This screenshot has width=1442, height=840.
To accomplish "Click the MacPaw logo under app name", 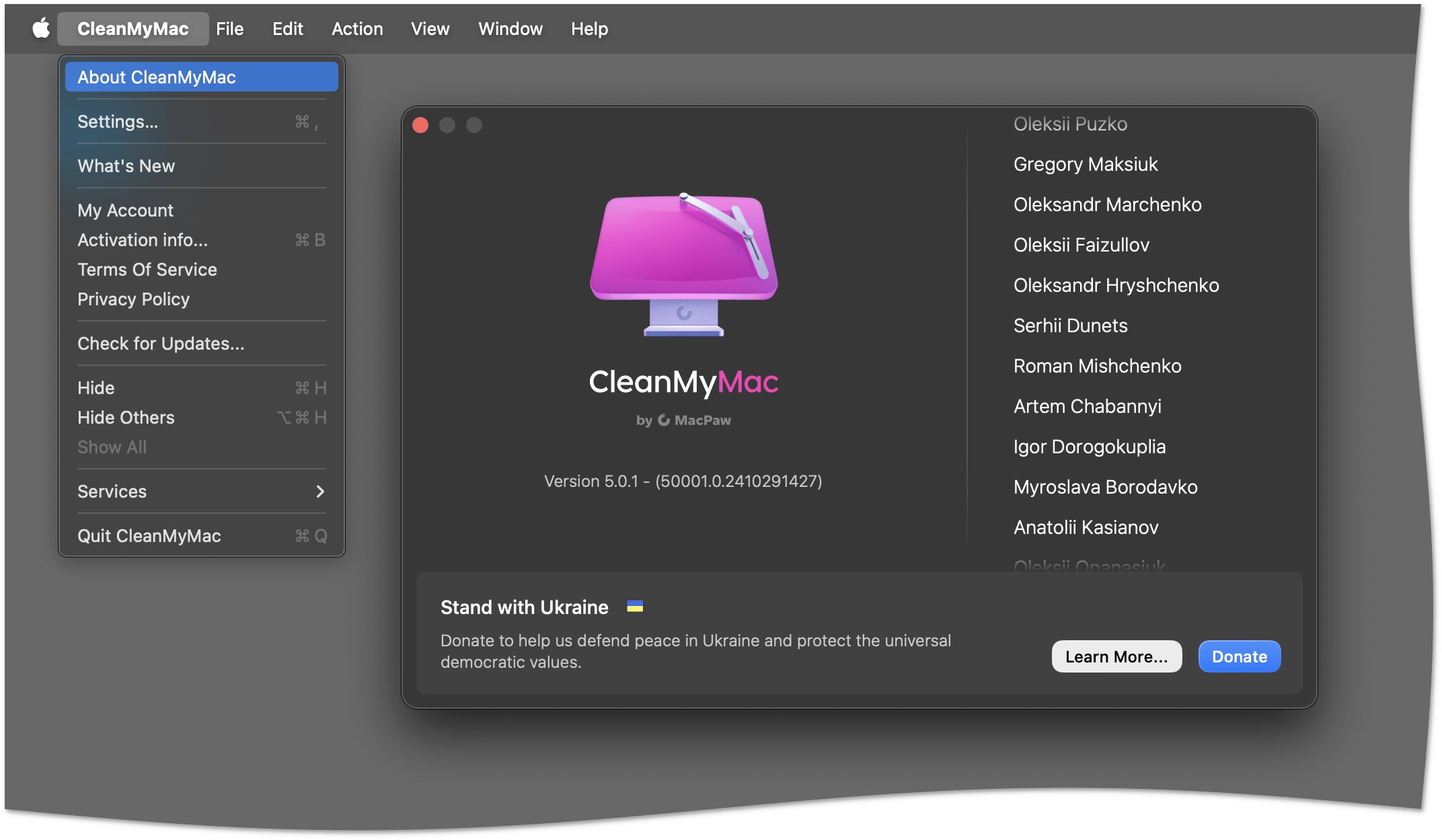I will [683, 420].
